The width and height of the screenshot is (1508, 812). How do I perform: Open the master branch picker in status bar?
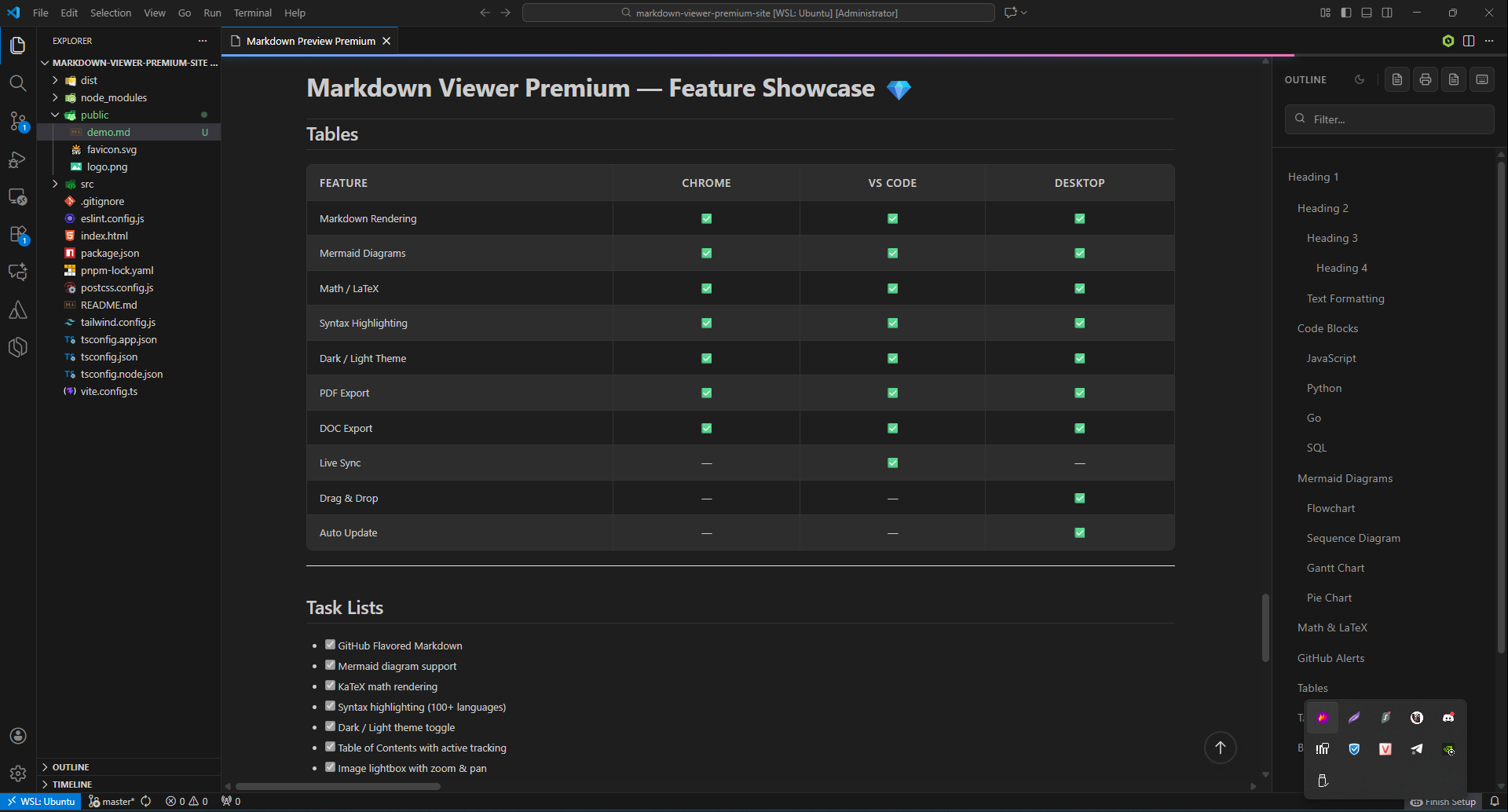(111, 802)
